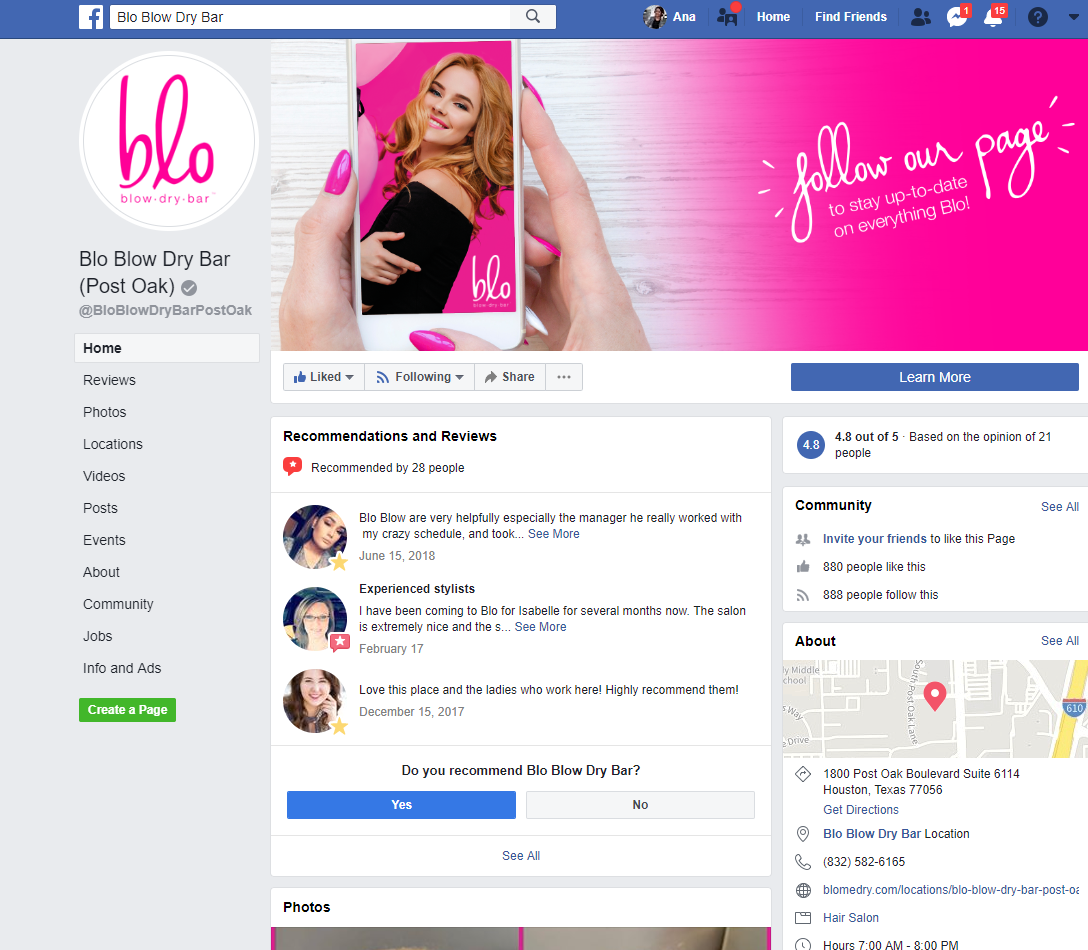Click the phone icon in About

coord(803,862)
